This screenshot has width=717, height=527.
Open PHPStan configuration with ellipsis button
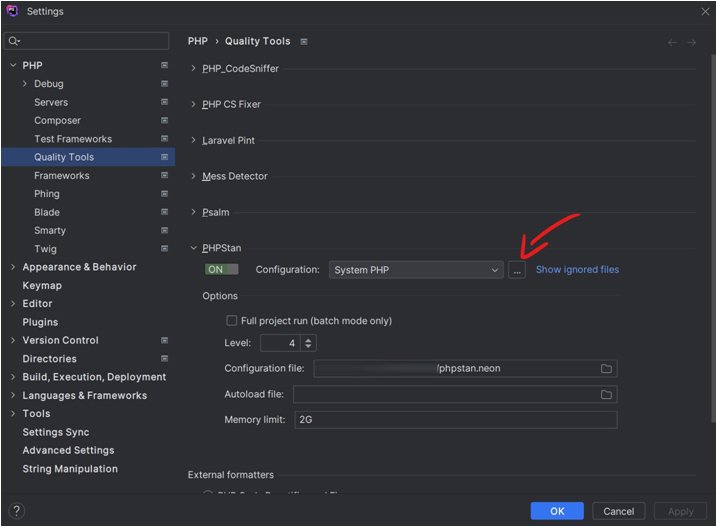click(517, 270)
